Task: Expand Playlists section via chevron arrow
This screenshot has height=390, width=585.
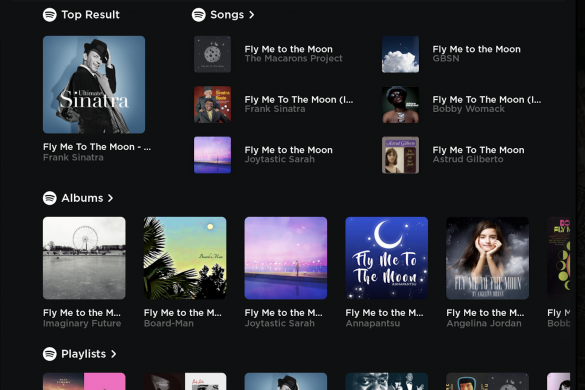Action: pyautogui.click(x=113, y=354)
